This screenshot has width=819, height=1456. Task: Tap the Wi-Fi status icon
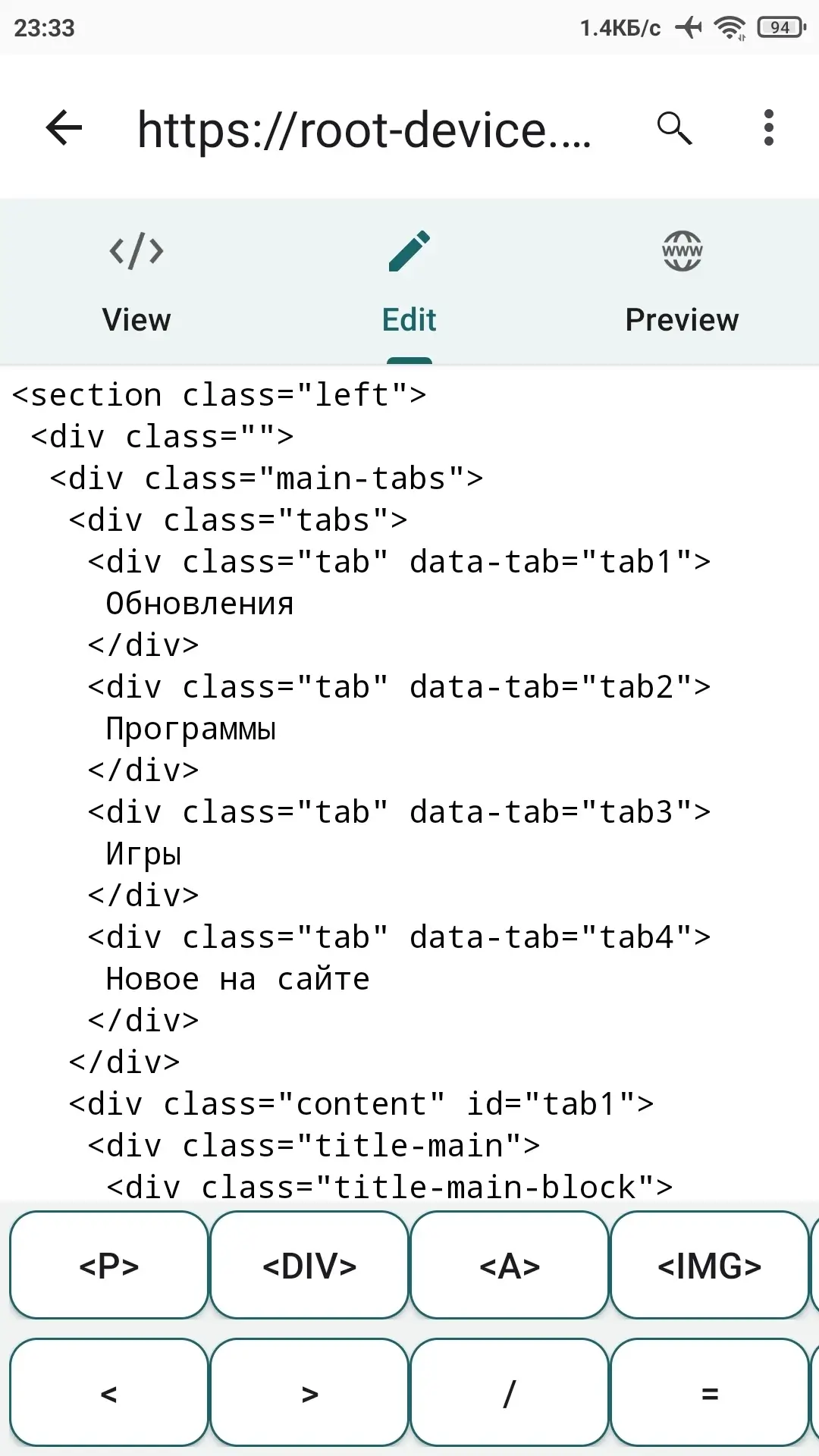(730, 28)
